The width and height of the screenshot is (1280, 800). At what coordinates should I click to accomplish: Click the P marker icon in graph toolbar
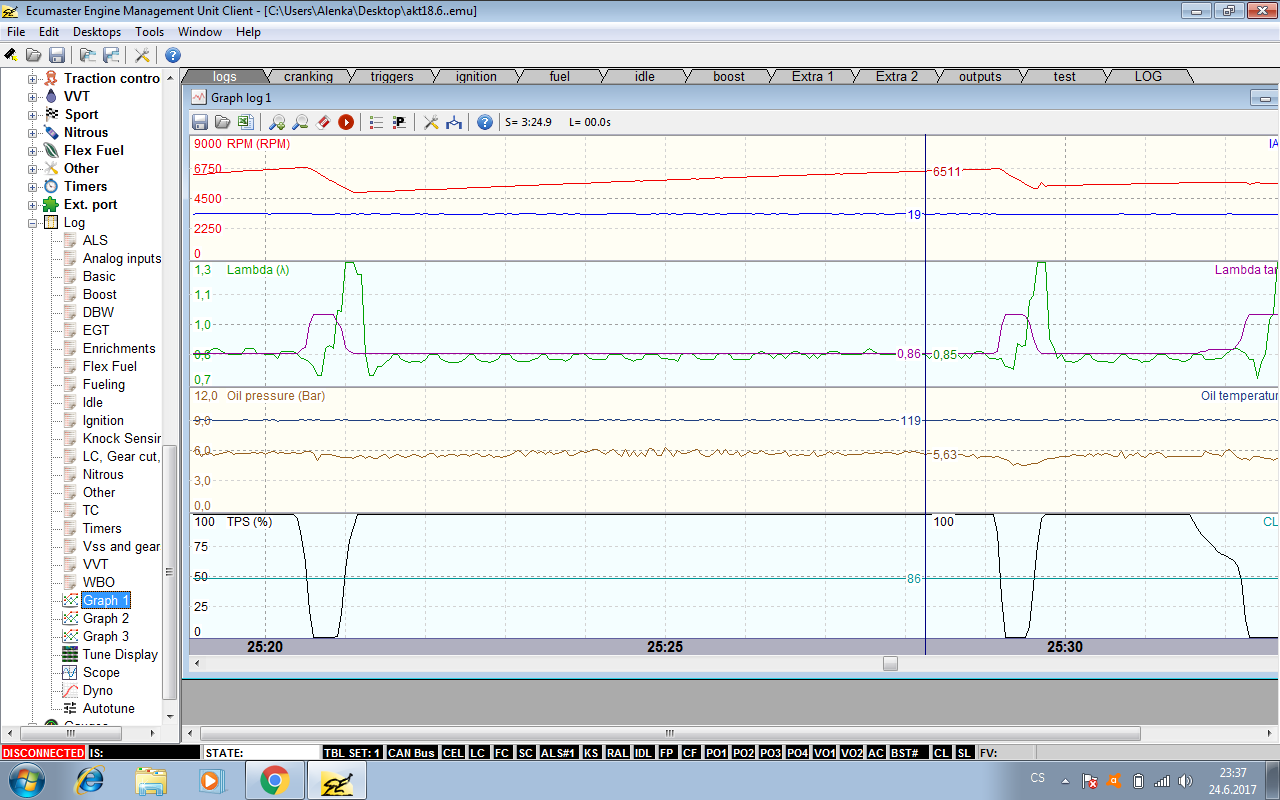pyautogui.click(x=399, y=122)
